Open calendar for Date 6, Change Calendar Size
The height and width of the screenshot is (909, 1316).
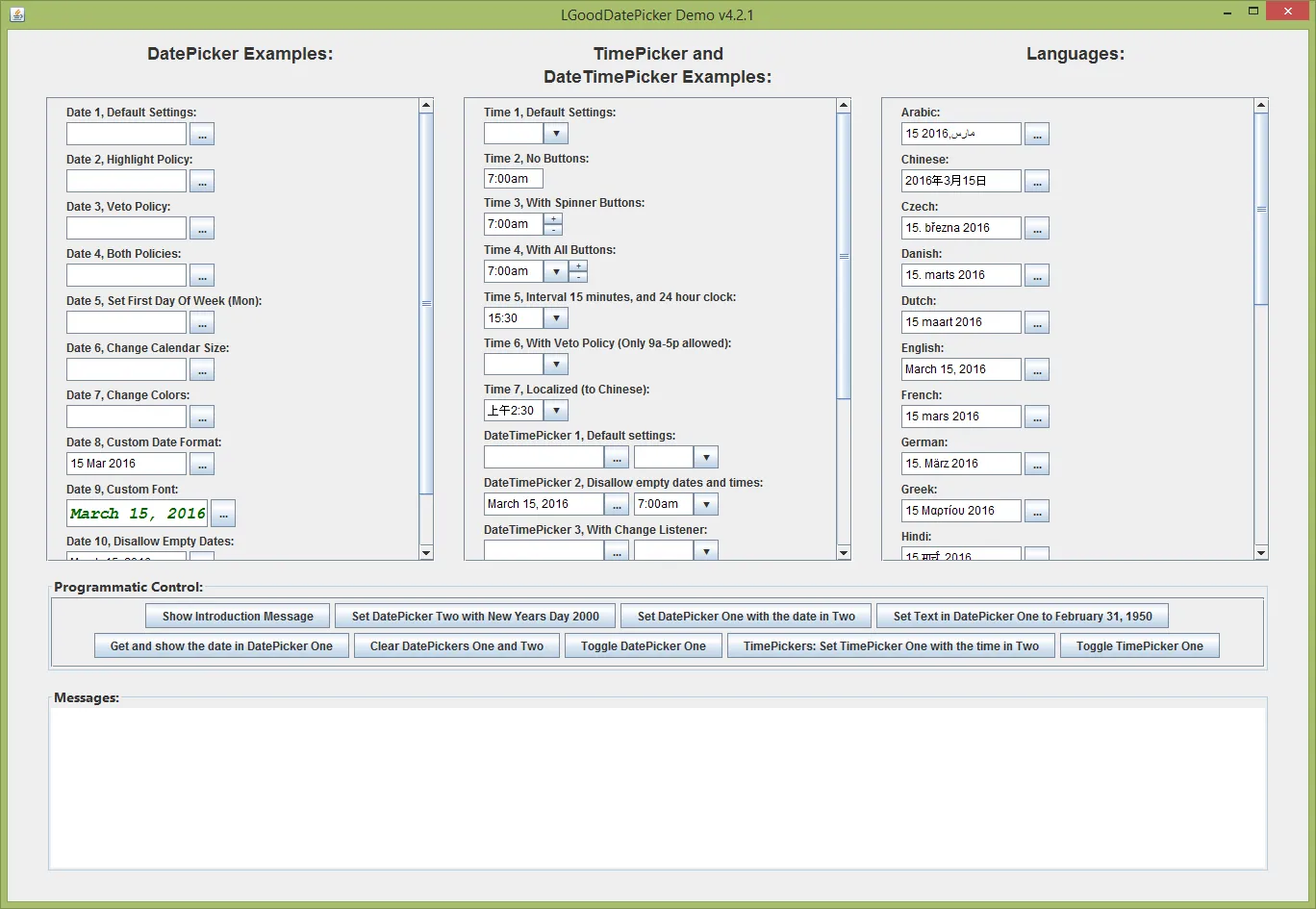coord(202,369)
